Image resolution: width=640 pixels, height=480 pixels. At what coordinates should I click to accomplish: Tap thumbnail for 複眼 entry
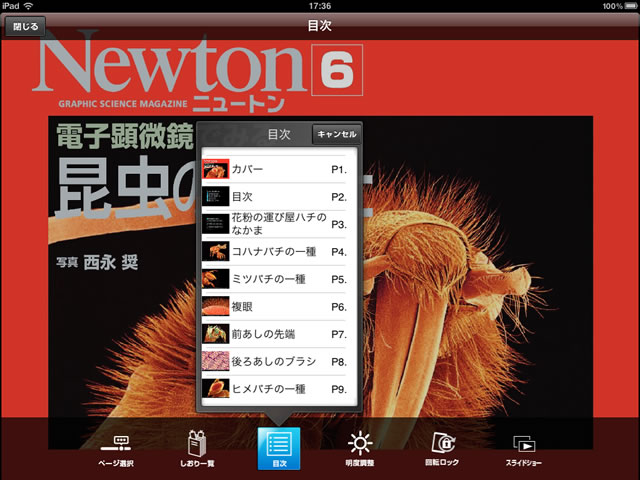(216, 306)
